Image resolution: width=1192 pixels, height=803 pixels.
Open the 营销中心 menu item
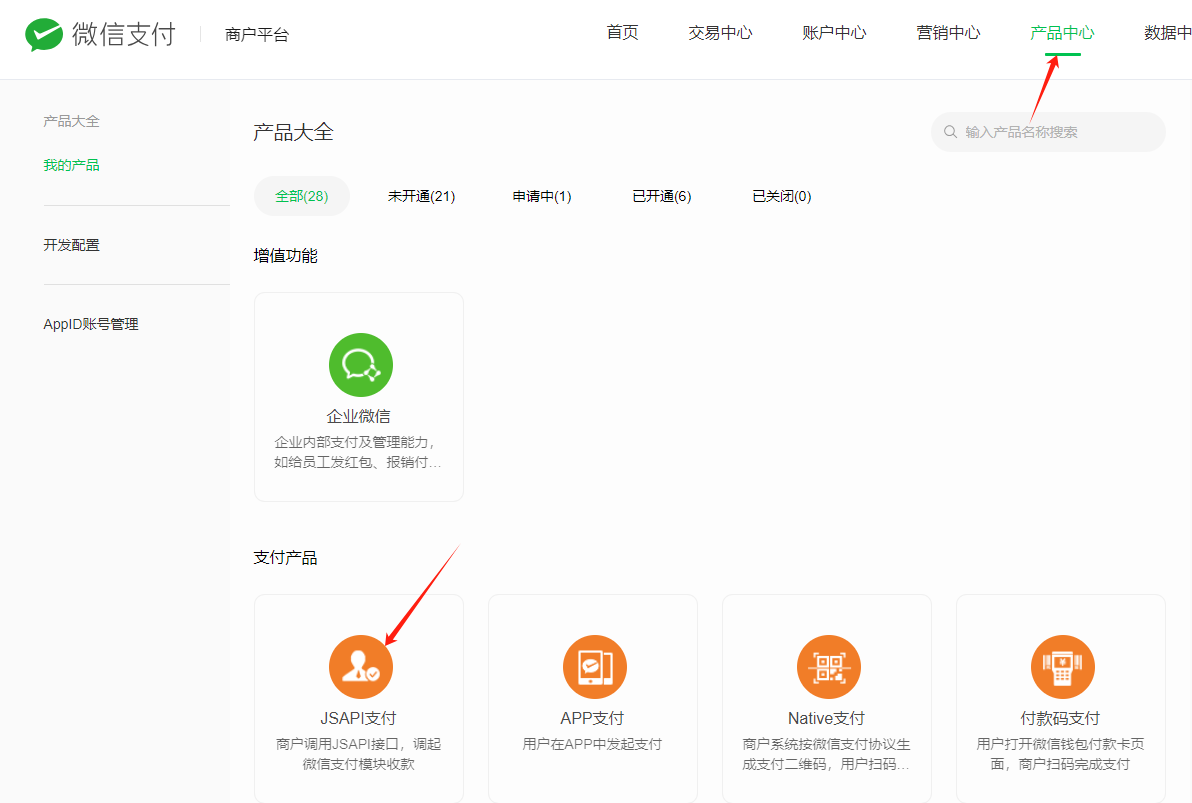948,33
